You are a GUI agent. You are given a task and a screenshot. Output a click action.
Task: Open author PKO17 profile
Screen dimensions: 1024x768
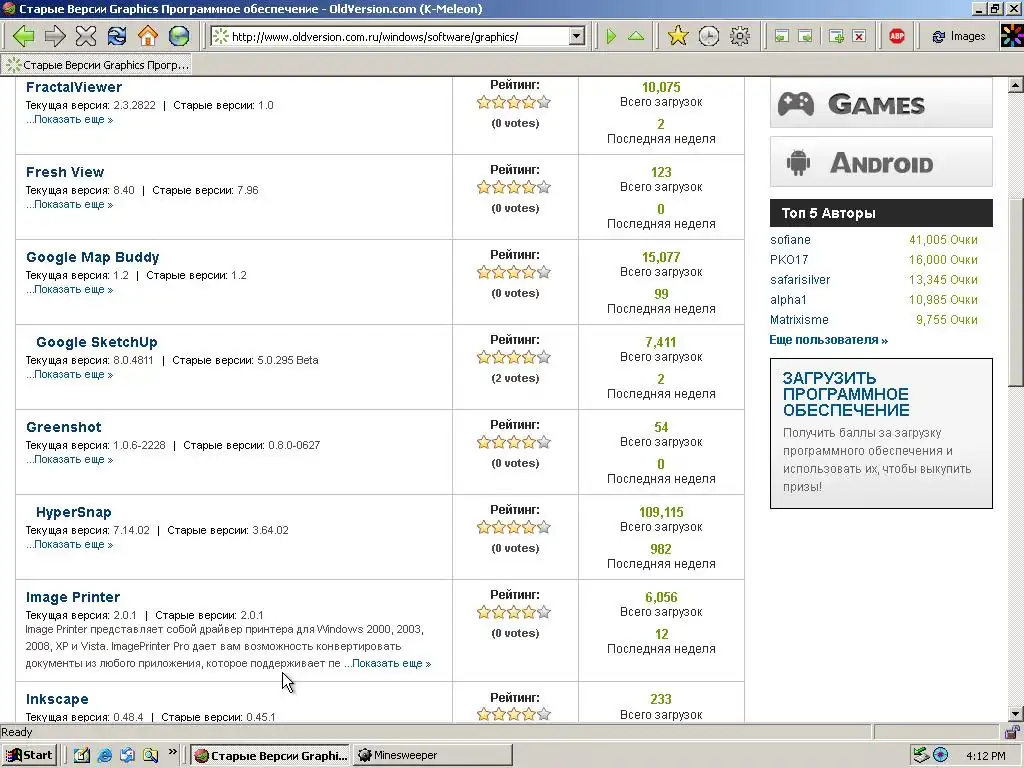pyautogui.click(x=789, y=259)
